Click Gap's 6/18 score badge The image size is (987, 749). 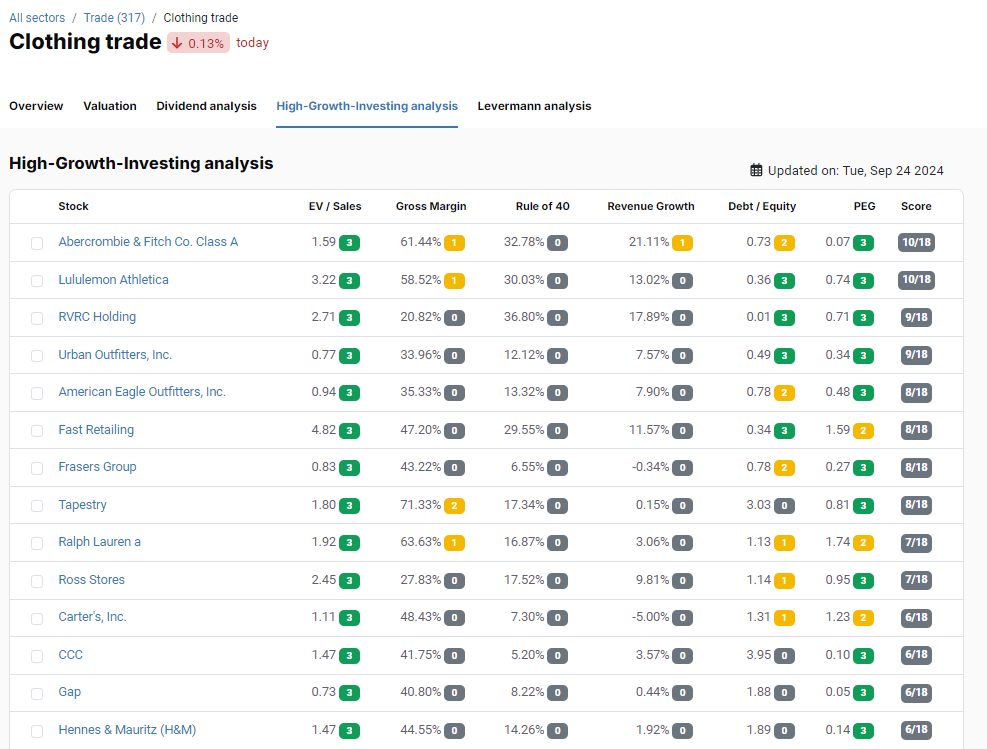(x=916, y=692)
